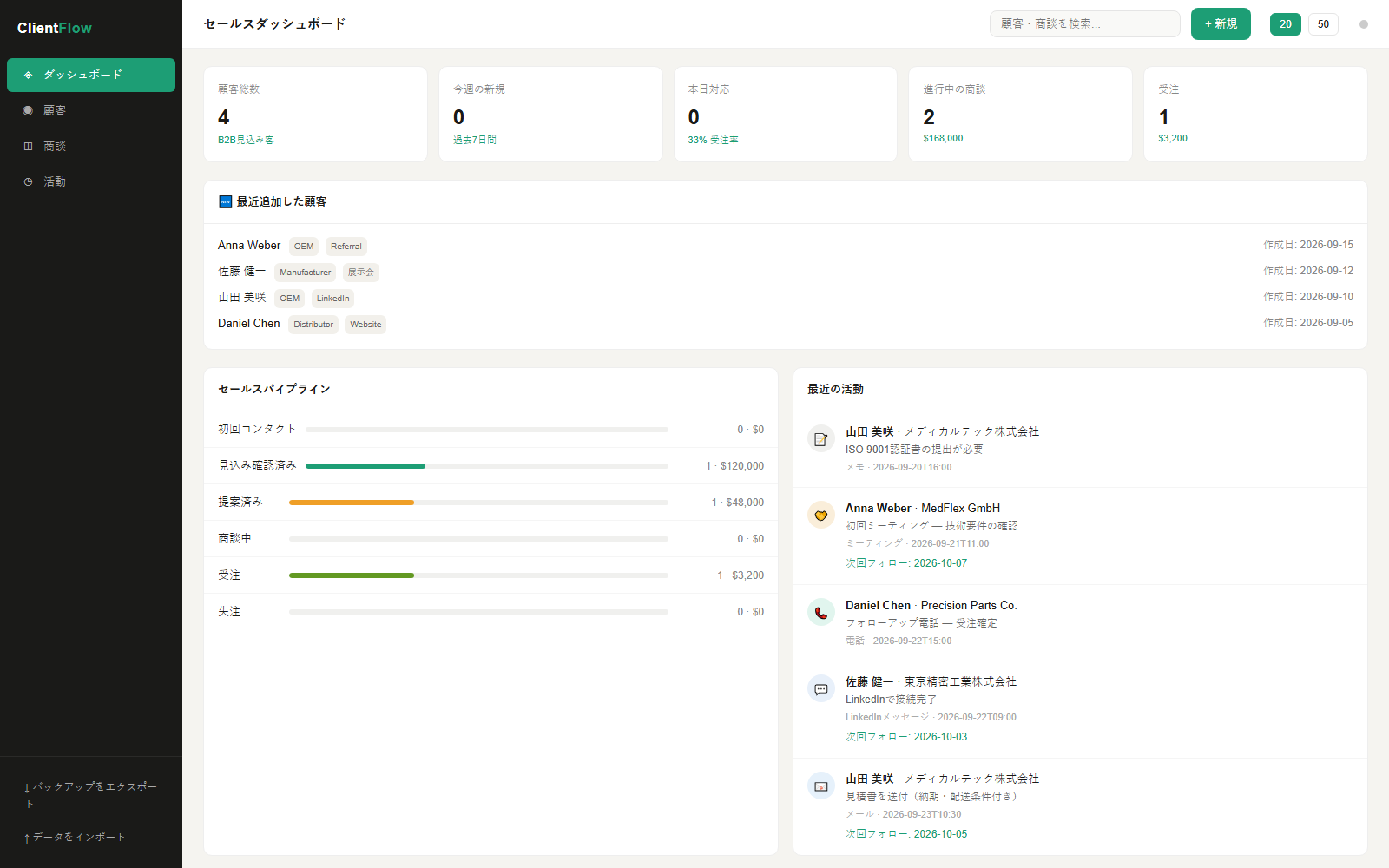Click 次回フォロー 2026-10-05 date
The height and width of the screenshot is (868, 1389).
point(906,834)
